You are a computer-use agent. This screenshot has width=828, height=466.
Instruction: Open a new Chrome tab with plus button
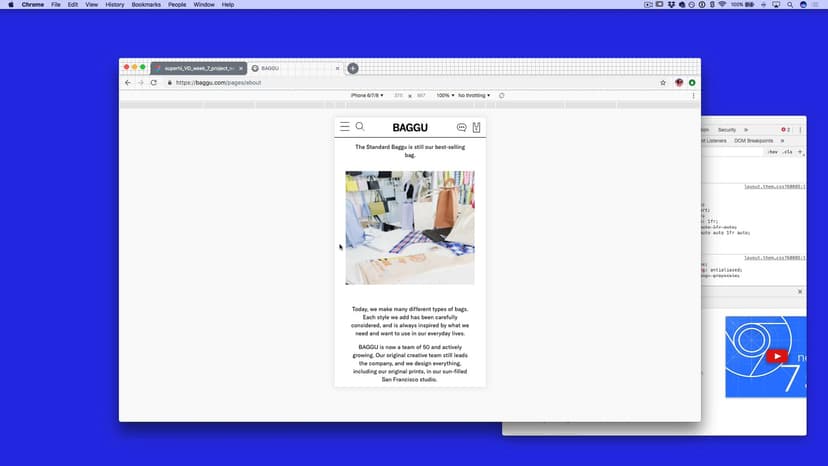(x=353, y=68)
